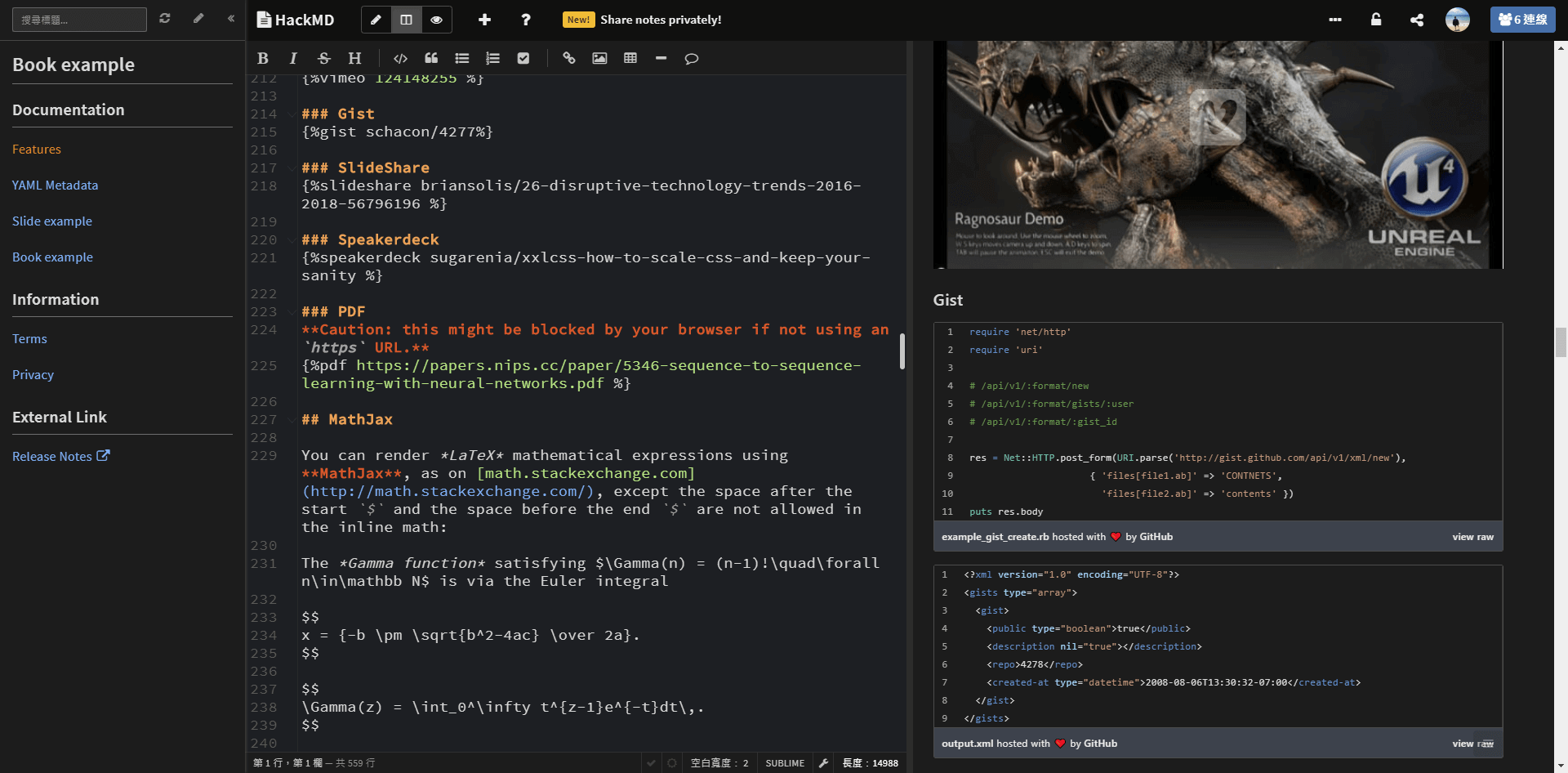Insert a horizontal line

[661, 58]
